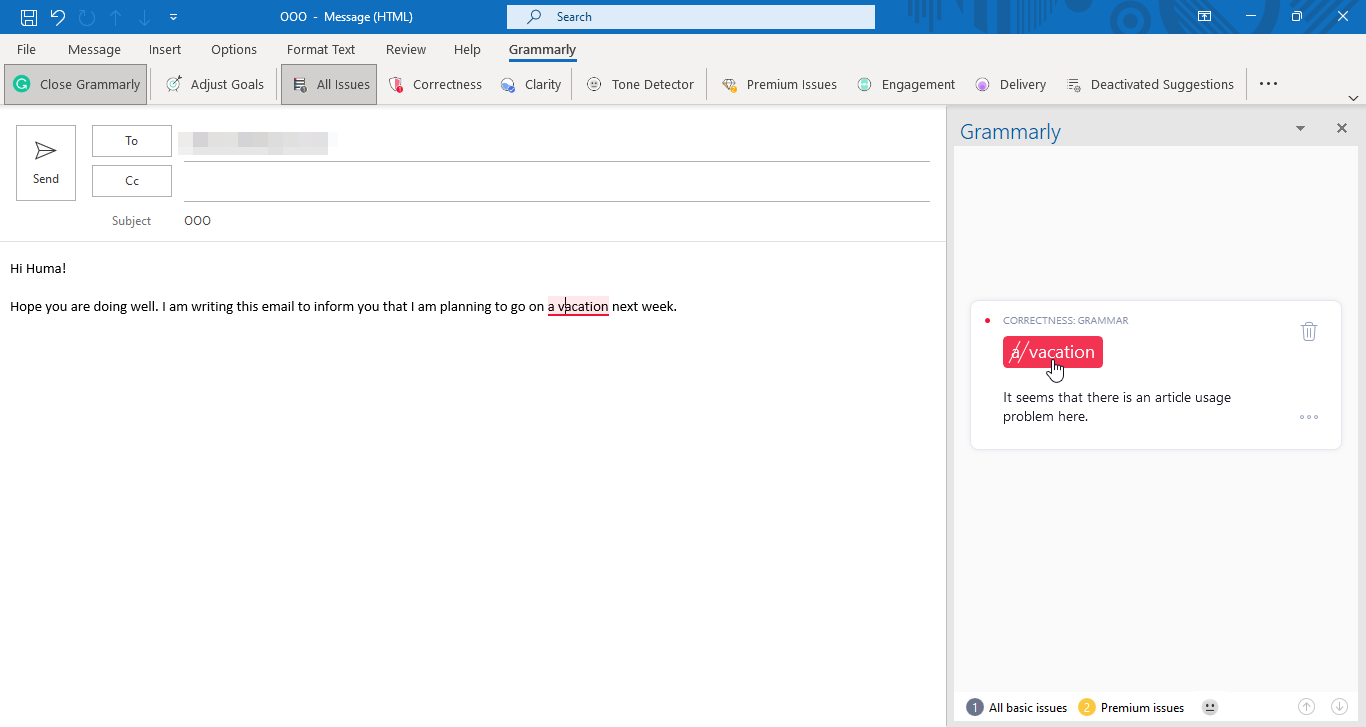
Task: Dismiss the suggestion with the trash icon
Action: tap(1309, 331)
